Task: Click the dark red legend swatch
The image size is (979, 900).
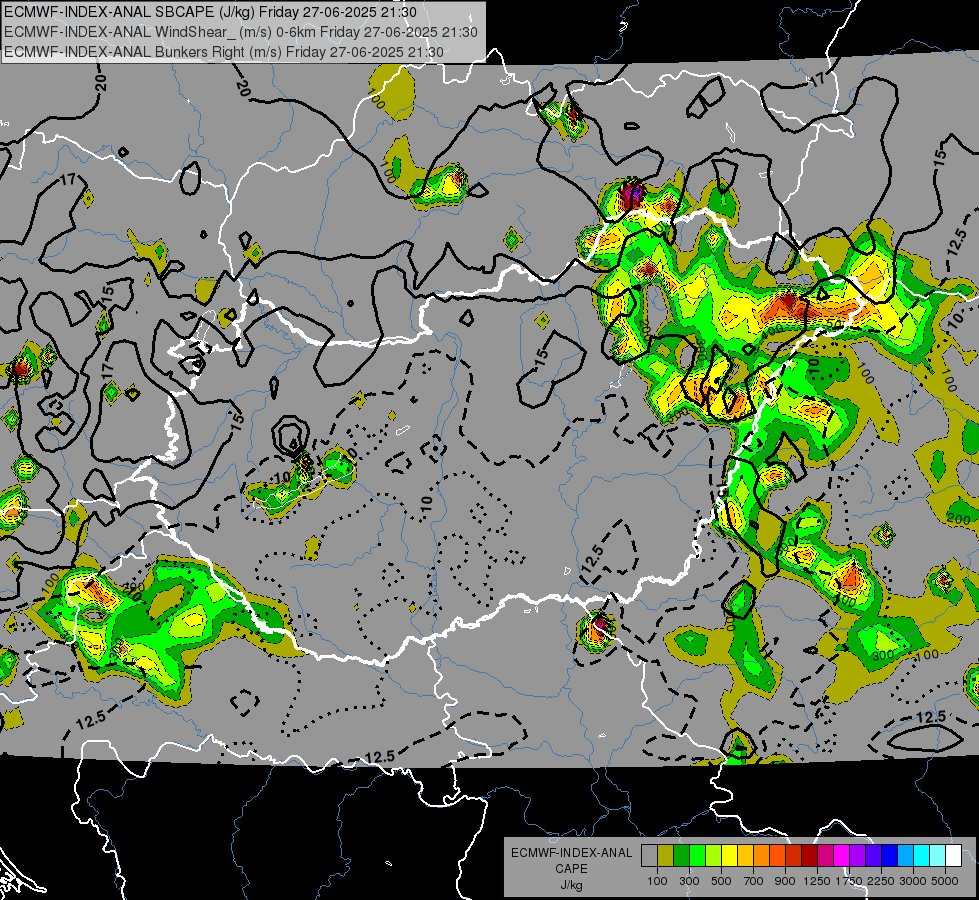Action: click(810, 856)
